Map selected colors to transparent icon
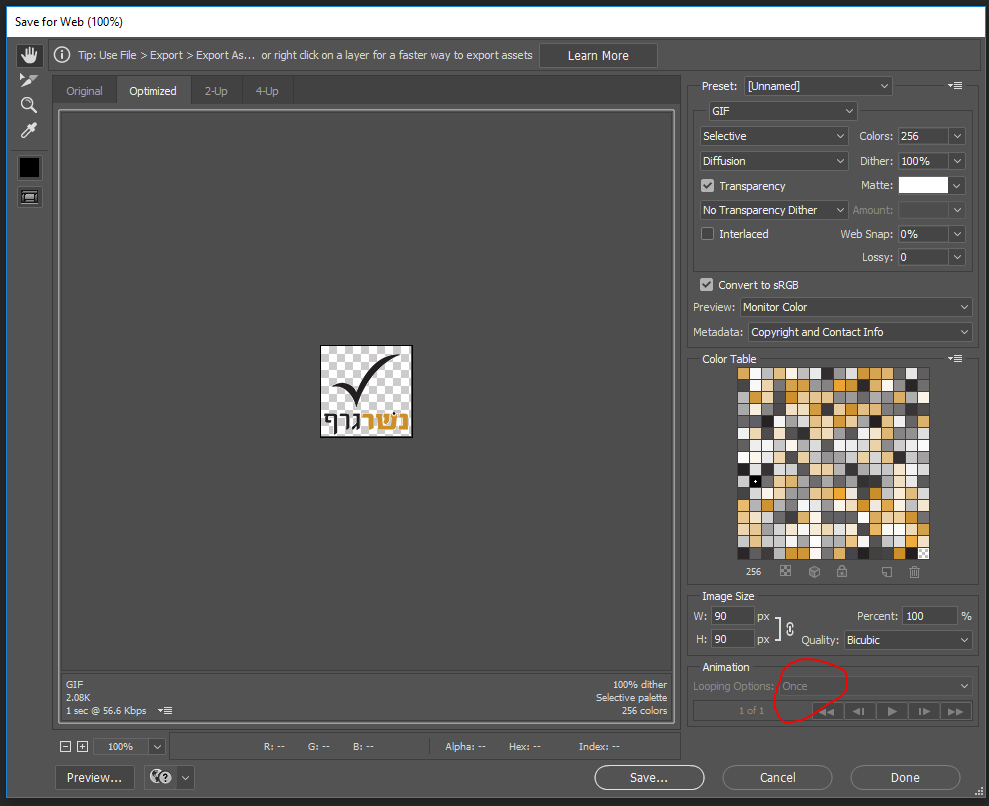Screen dimensions: 989x806 (785, 571)
